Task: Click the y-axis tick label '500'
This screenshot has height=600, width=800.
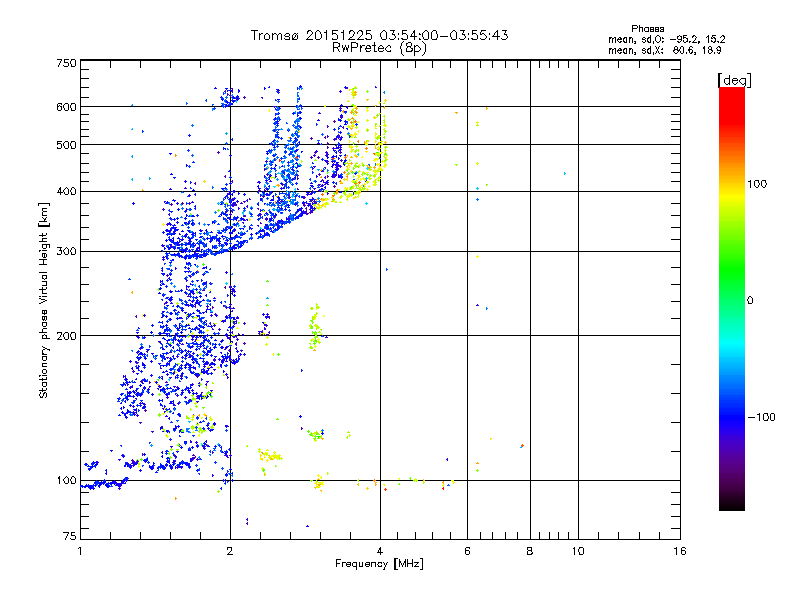Action: [66, 145]
